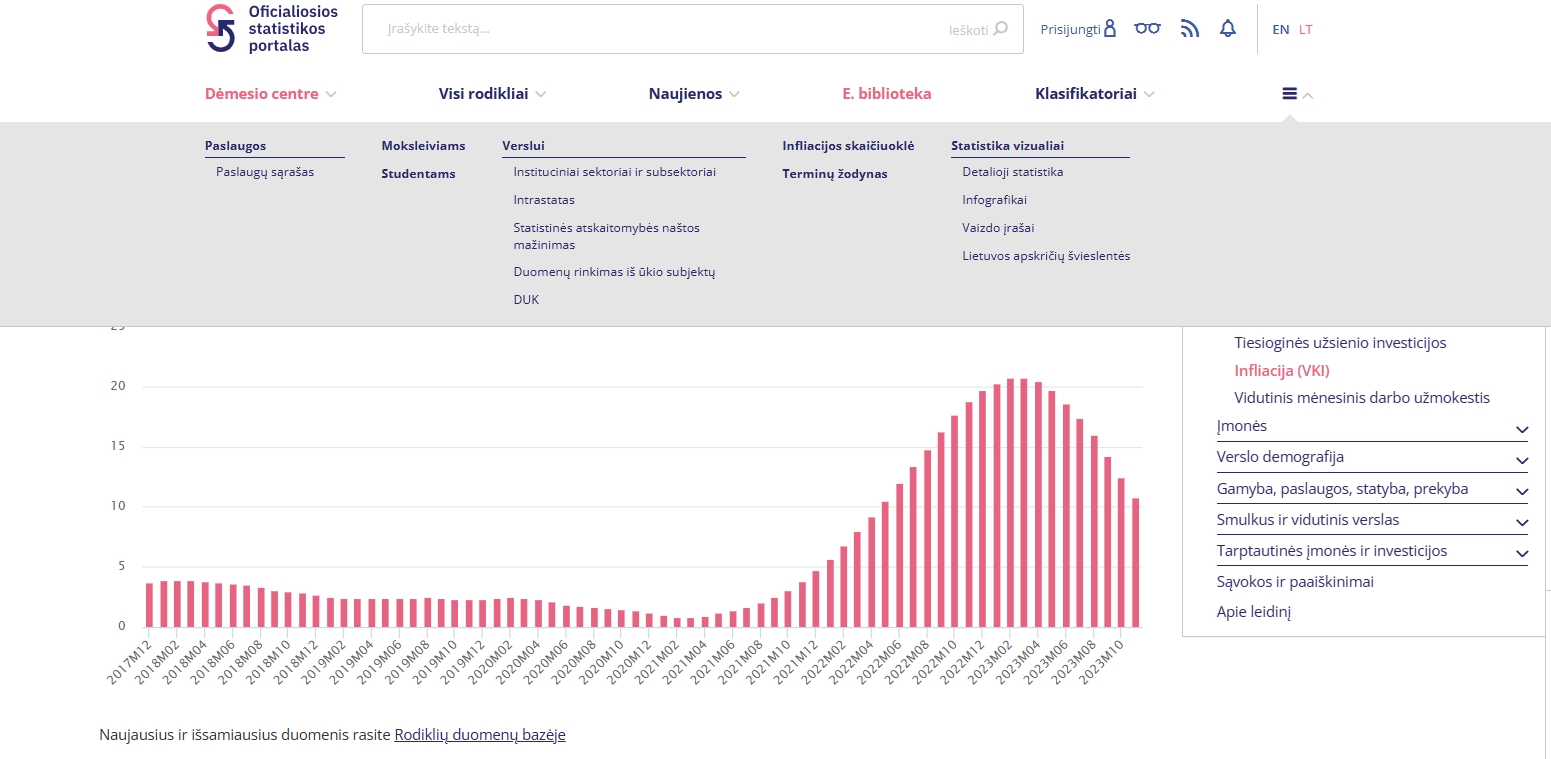The image size is (1551, 759).
Task: Select LT language option
Action: point(1306,30)
